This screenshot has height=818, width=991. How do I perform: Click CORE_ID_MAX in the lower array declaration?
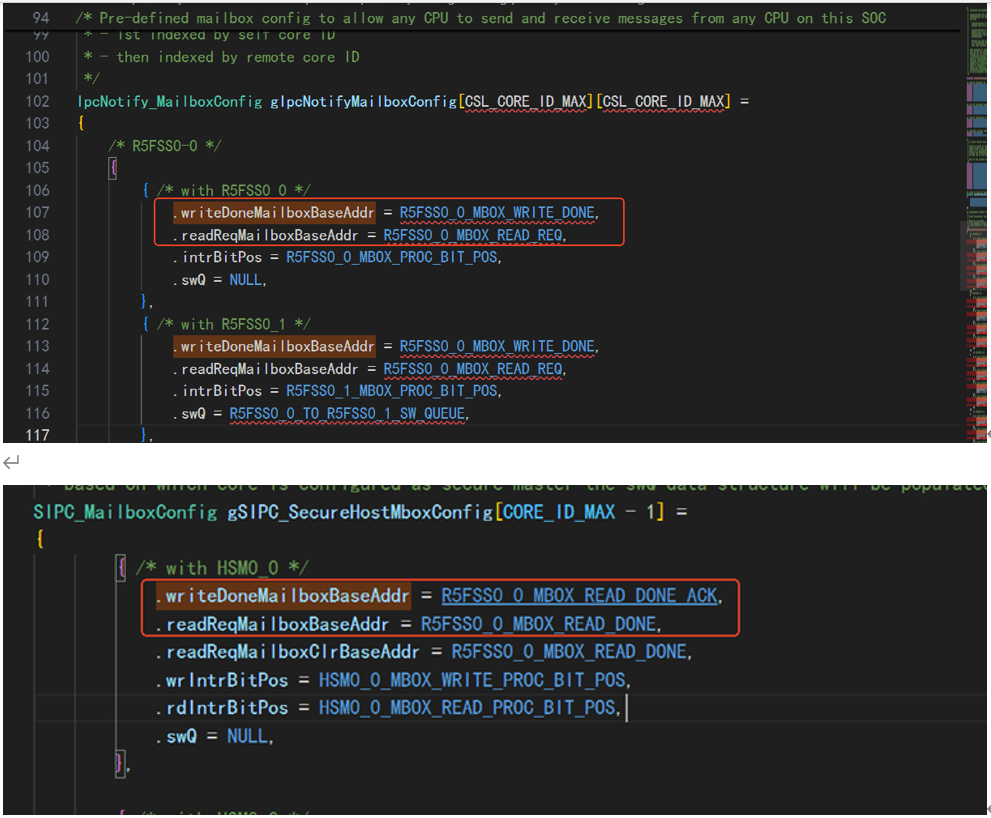point(559,511)
